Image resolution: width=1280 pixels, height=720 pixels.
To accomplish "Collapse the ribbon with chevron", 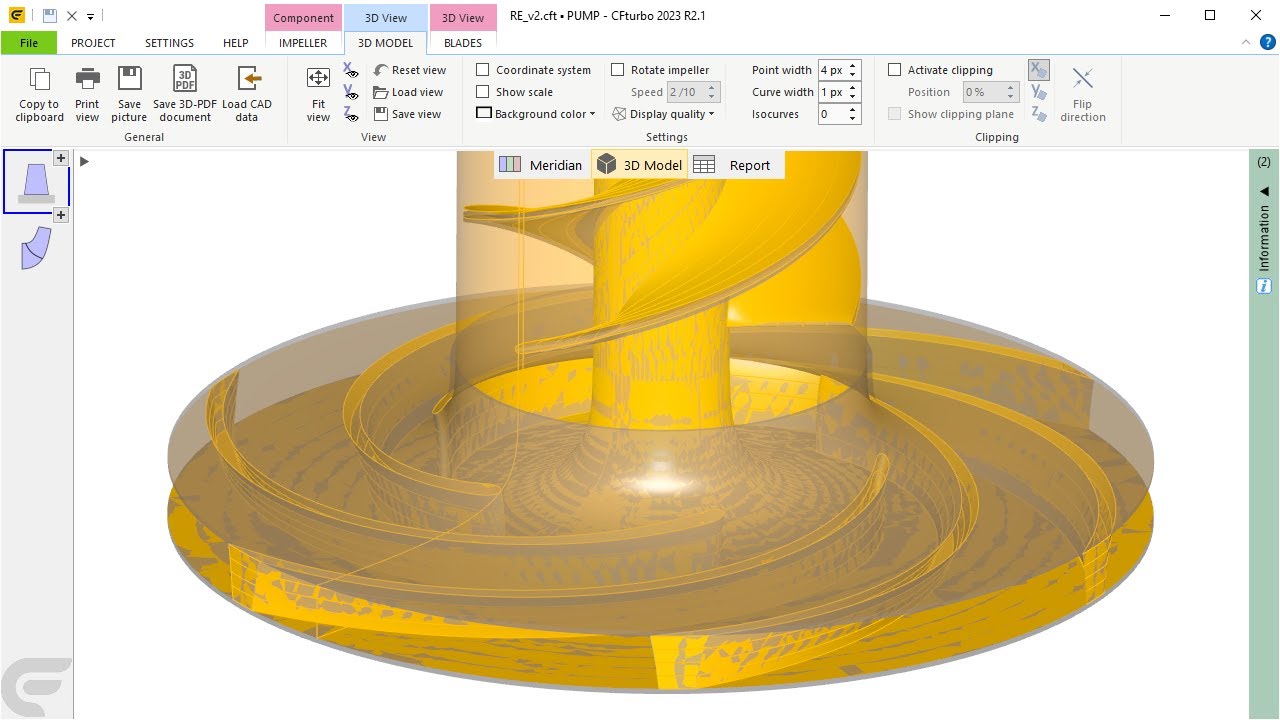I will click(x=1246, y=42).
